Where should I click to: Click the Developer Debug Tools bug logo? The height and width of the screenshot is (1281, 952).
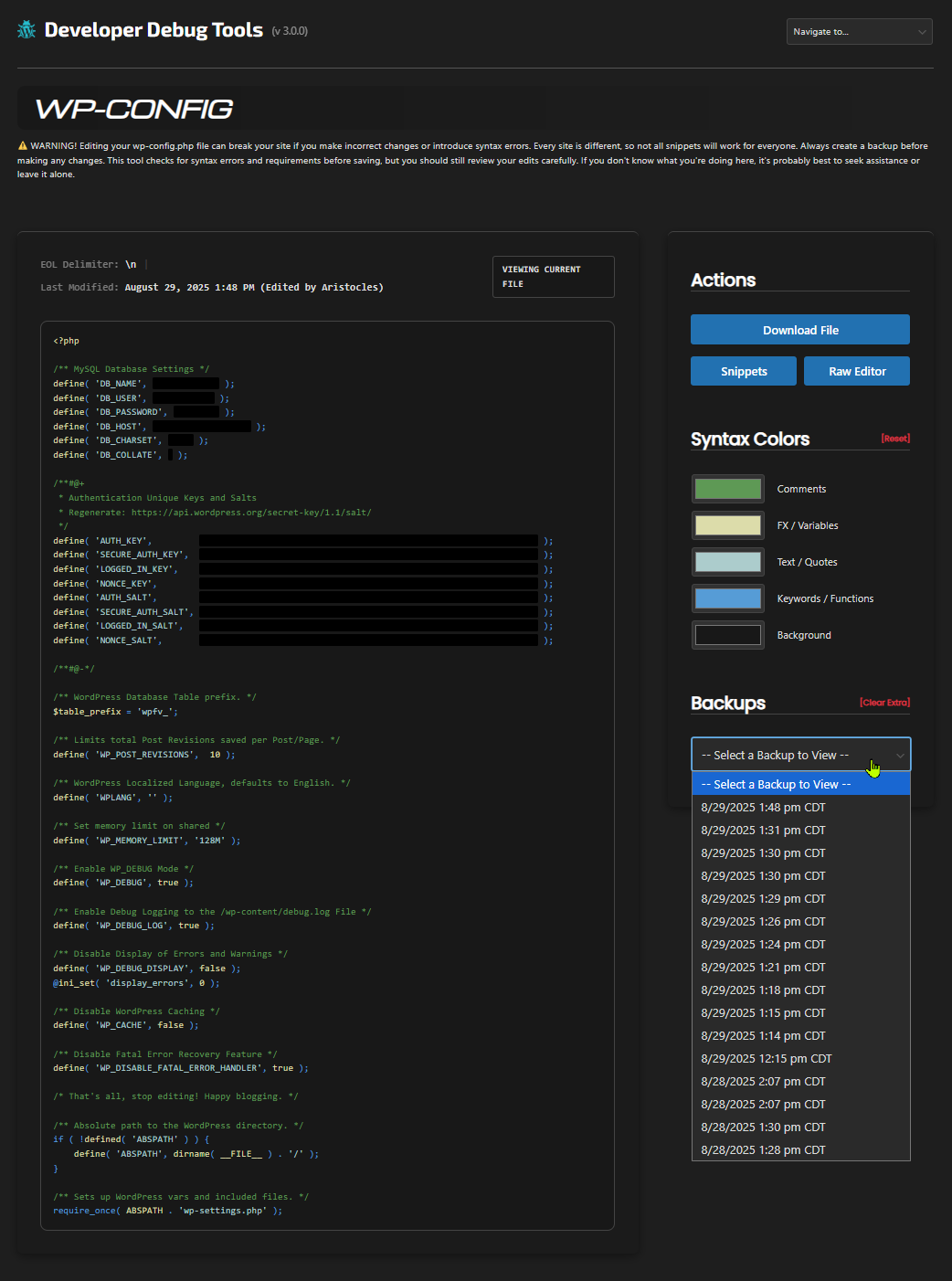tap(26, 28)
